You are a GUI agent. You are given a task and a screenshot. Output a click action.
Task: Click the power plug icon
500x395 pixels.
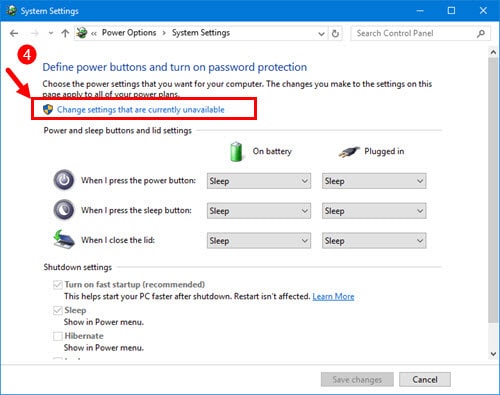click(x=349, y=152)
